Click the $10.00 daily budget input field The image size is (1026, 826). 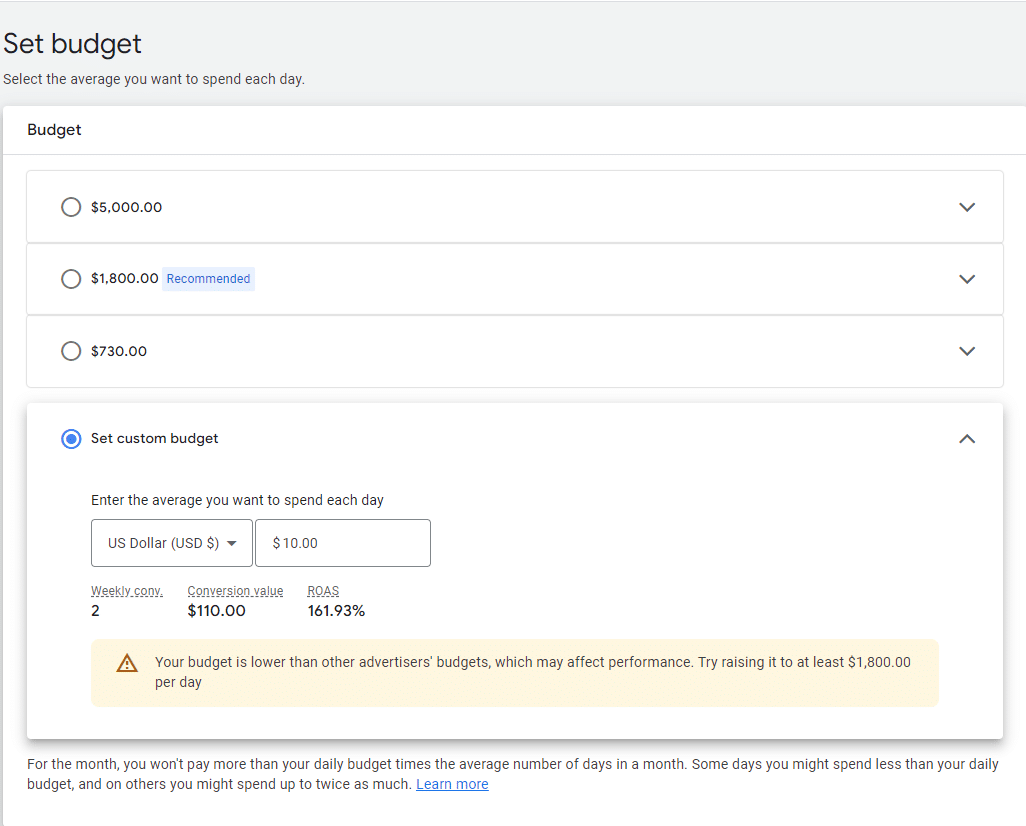tap(343, 543)
